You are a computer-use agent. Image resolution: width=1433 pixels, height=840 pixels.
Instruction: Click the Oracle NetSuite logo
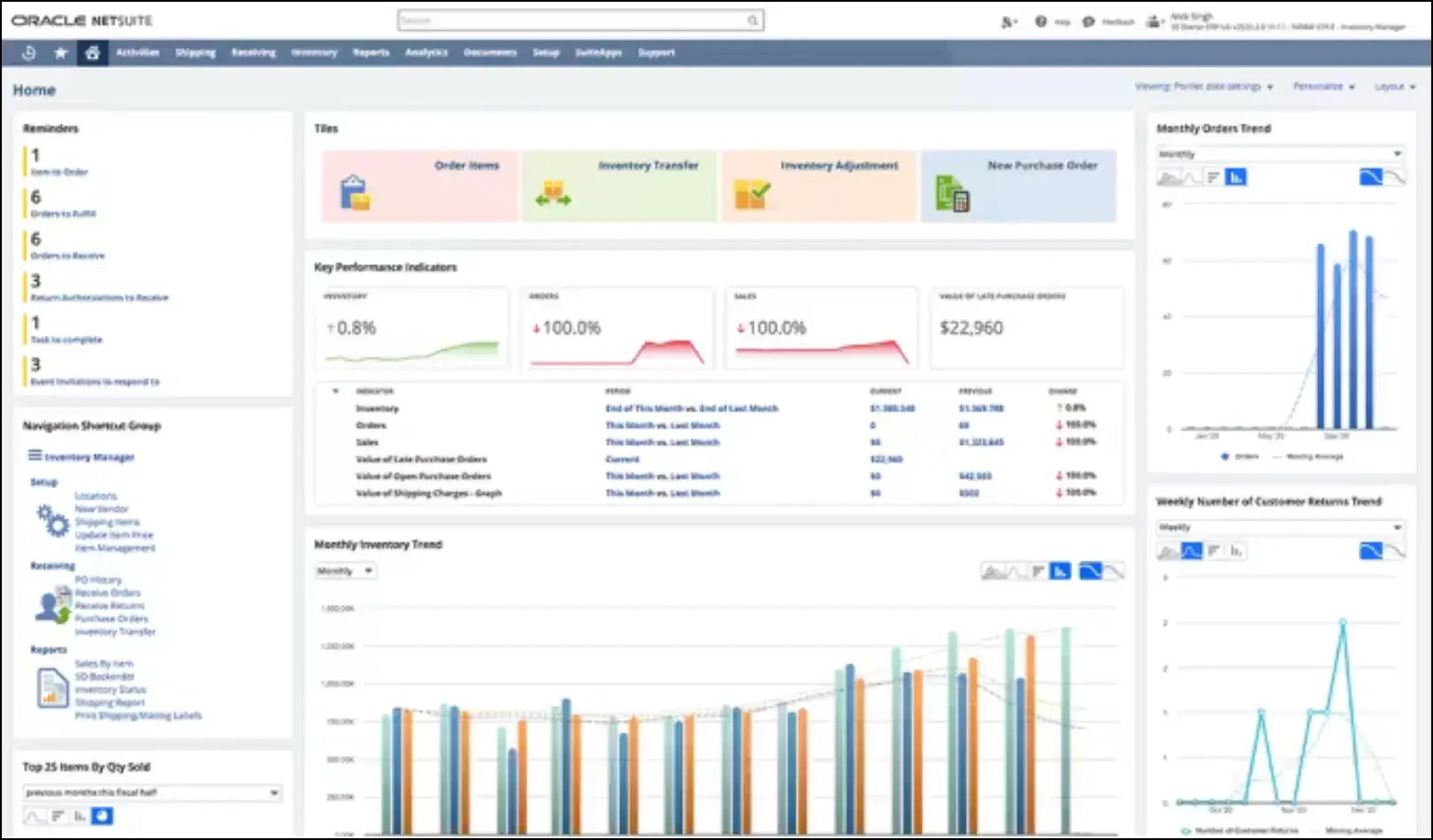tap(81, 20)
